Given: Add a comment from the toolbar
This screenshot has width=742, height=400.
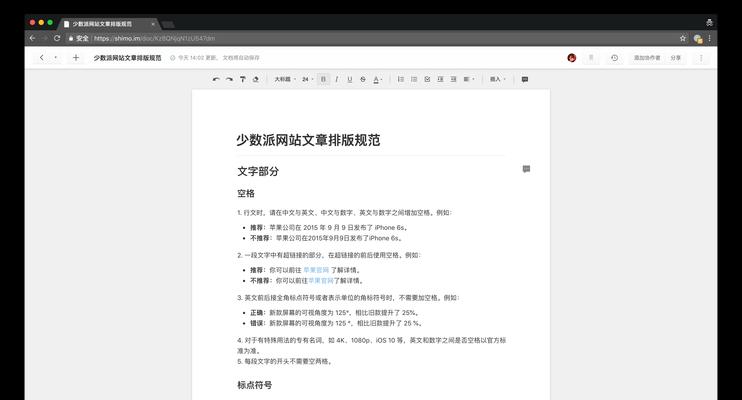Looking at the screenshot, I should [525, 80].
